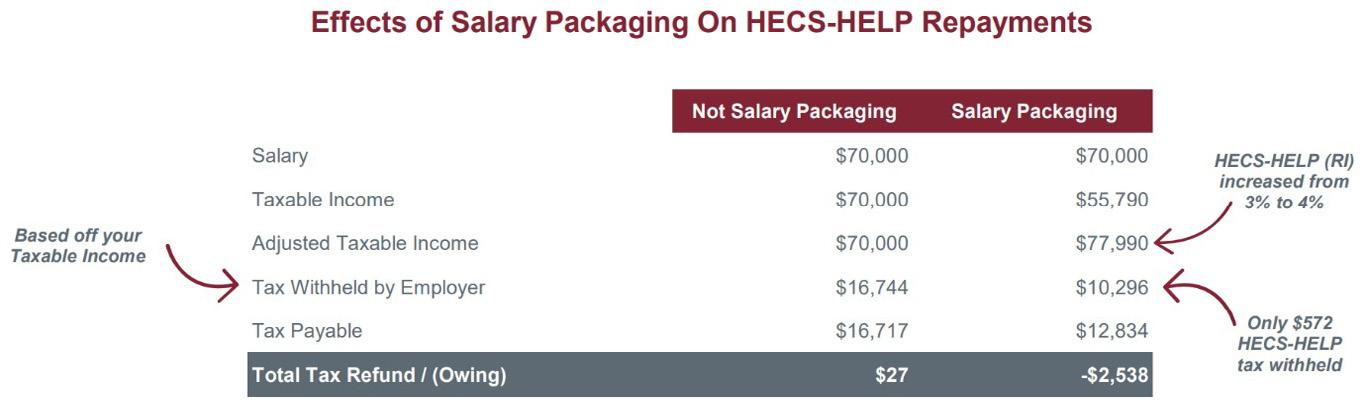Click the $16,744 tax withheld value
Screen dimensions: 1366x416
tap(872, 288)
